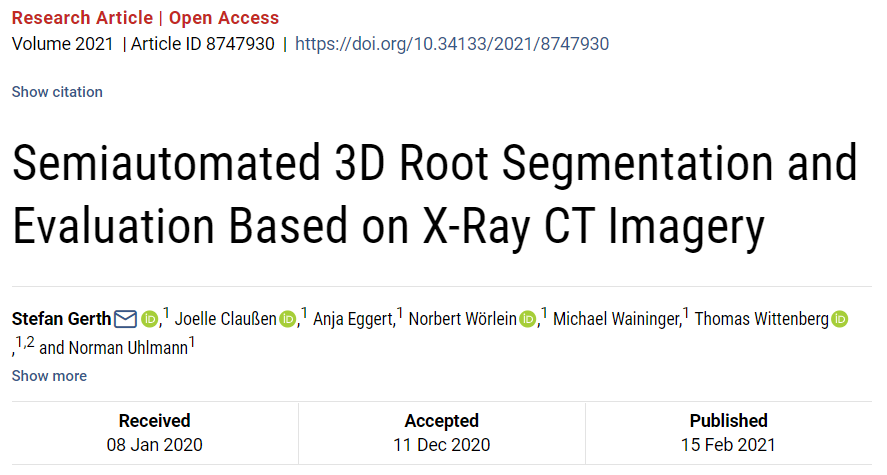Click the Stefan Gerth author name
The image size is (887, 475).
pos(62,319)
